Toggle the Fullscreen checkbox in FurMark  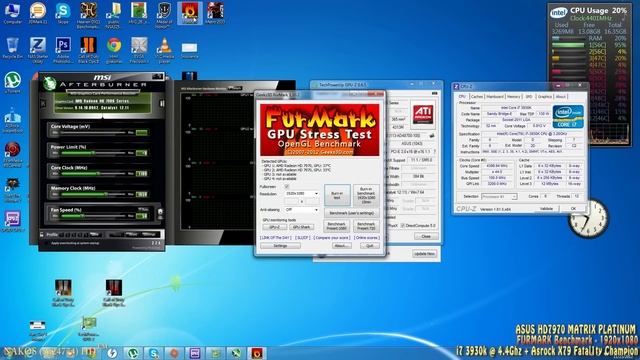click(x=287, y=187)
